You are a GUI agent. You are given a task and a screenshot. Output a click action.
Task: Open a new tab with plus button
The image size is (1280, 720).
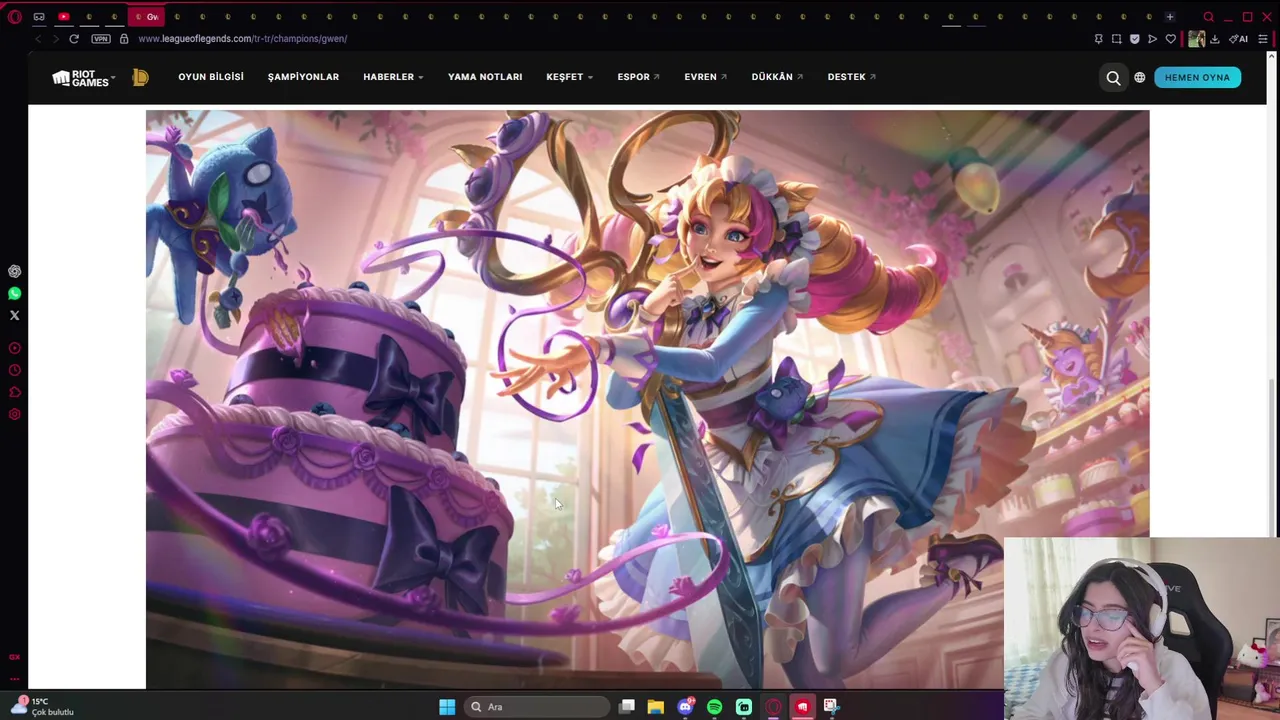point(1170,17)
